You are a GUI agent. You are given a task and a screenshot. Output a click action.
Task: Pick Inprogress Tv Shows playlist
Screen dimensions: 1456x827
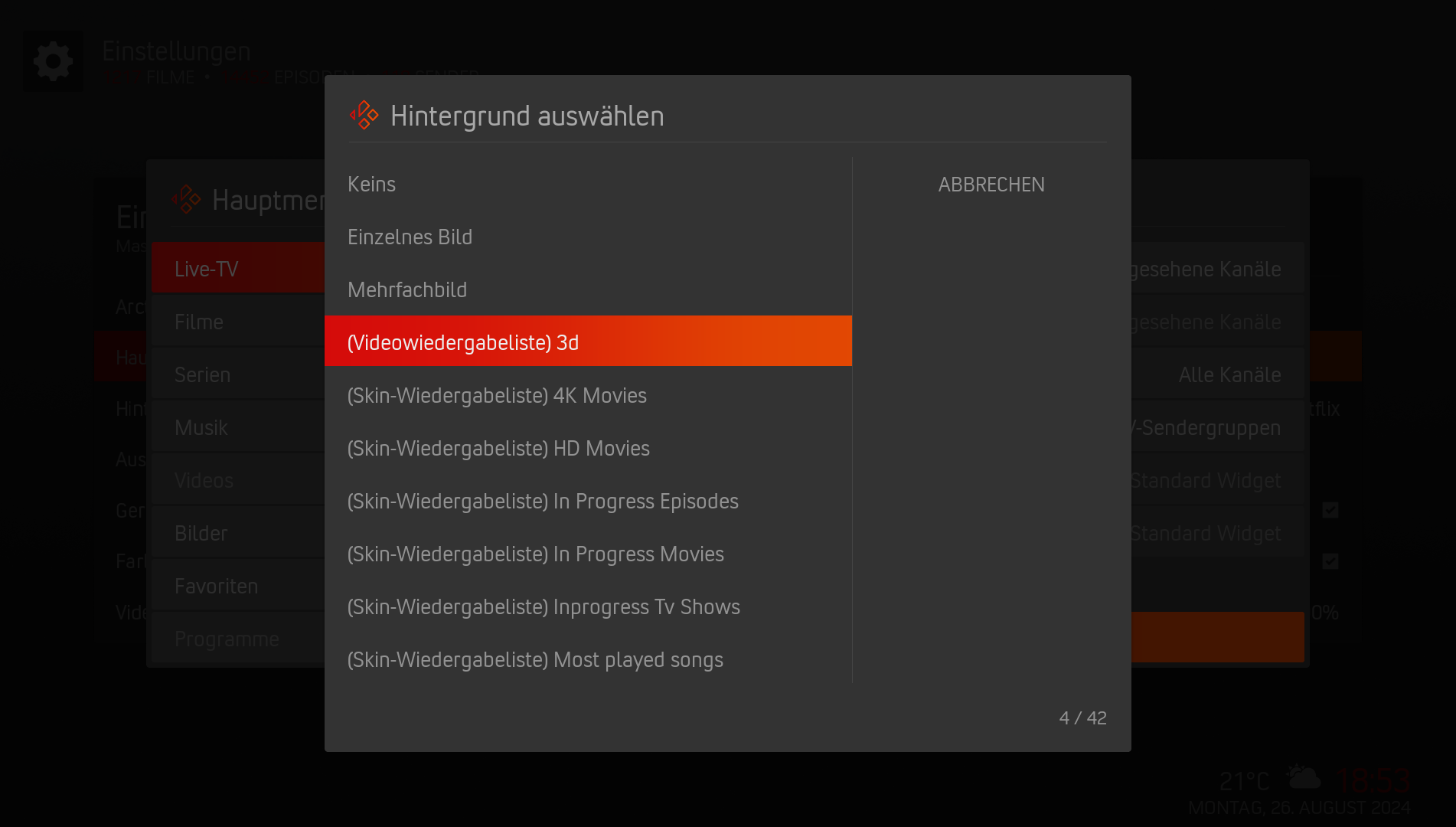(x=588, y=606)
